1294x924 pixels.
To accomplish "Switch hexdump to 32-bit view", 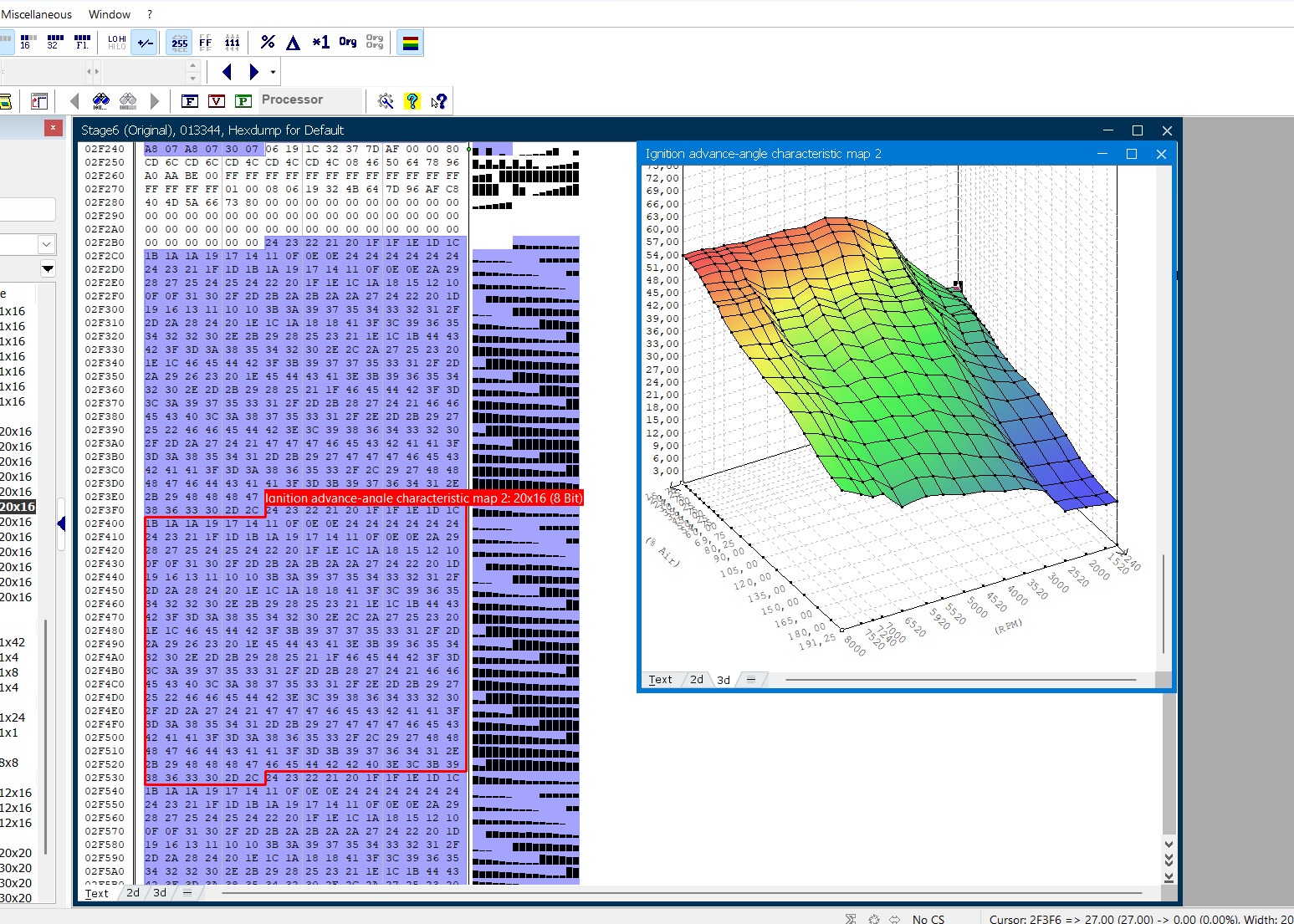I will (x=54, y=42).
